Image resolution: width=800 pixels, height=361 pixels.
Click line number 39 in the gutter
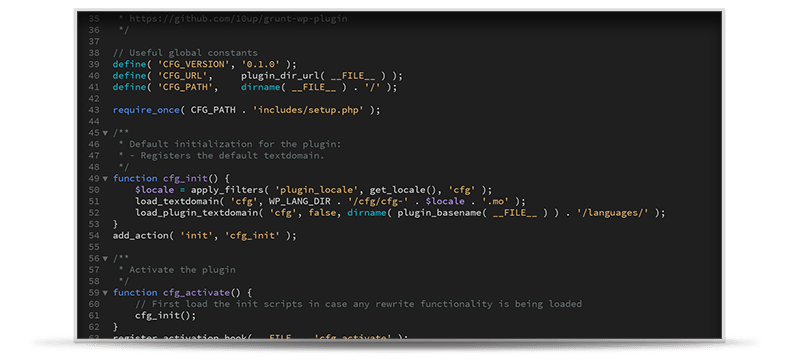(x=94, y=64)
